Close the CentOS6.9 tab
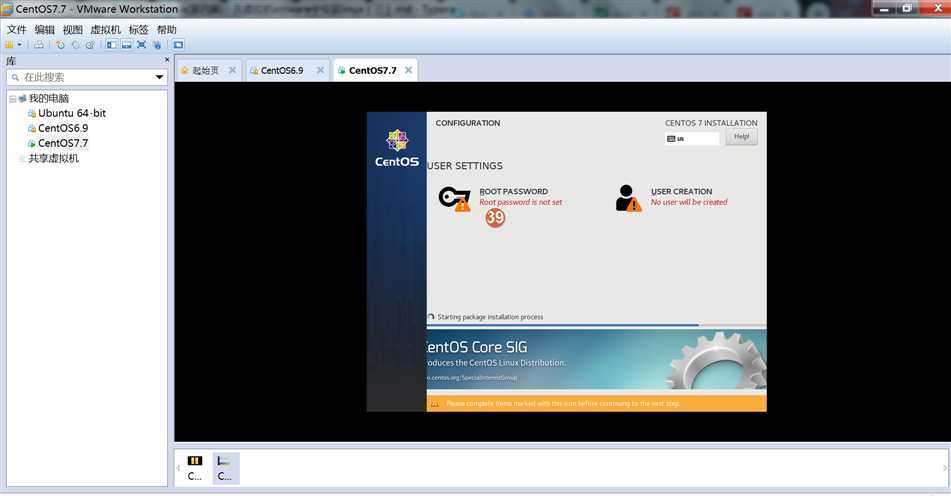The height and width of the screenshot is (496, 951). coord(320,70)
